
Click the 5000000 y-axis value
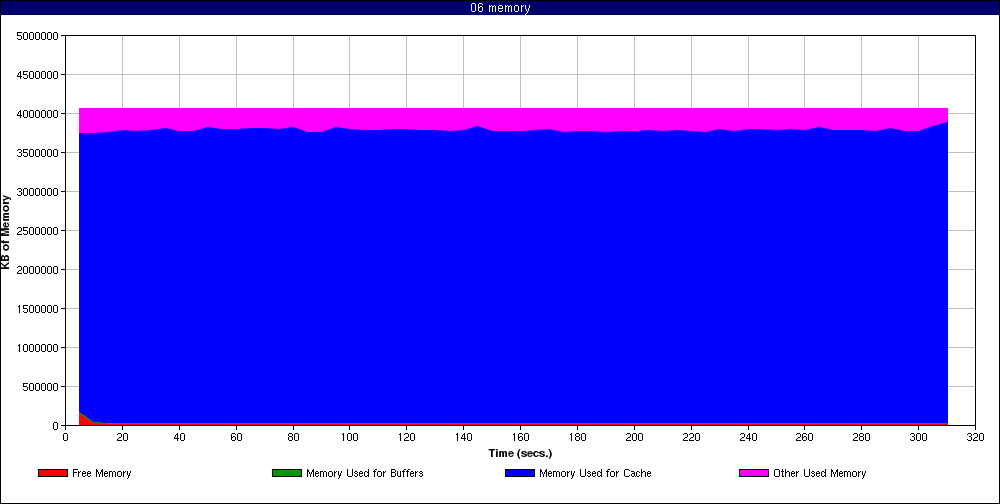(x=40, y=36)
